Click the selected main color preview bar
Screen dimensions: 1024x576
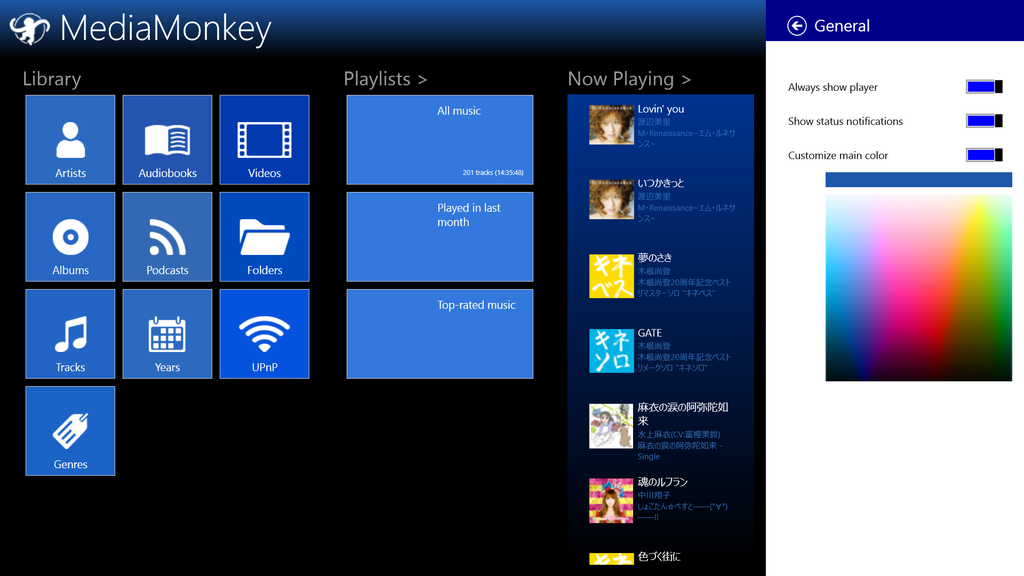918,180
